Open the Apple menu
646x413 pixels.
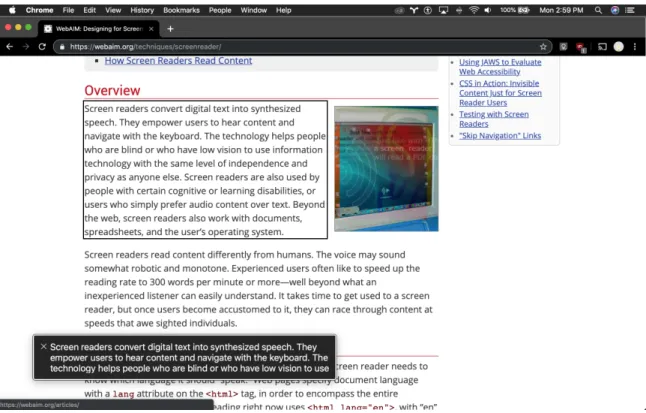(12, 10)
